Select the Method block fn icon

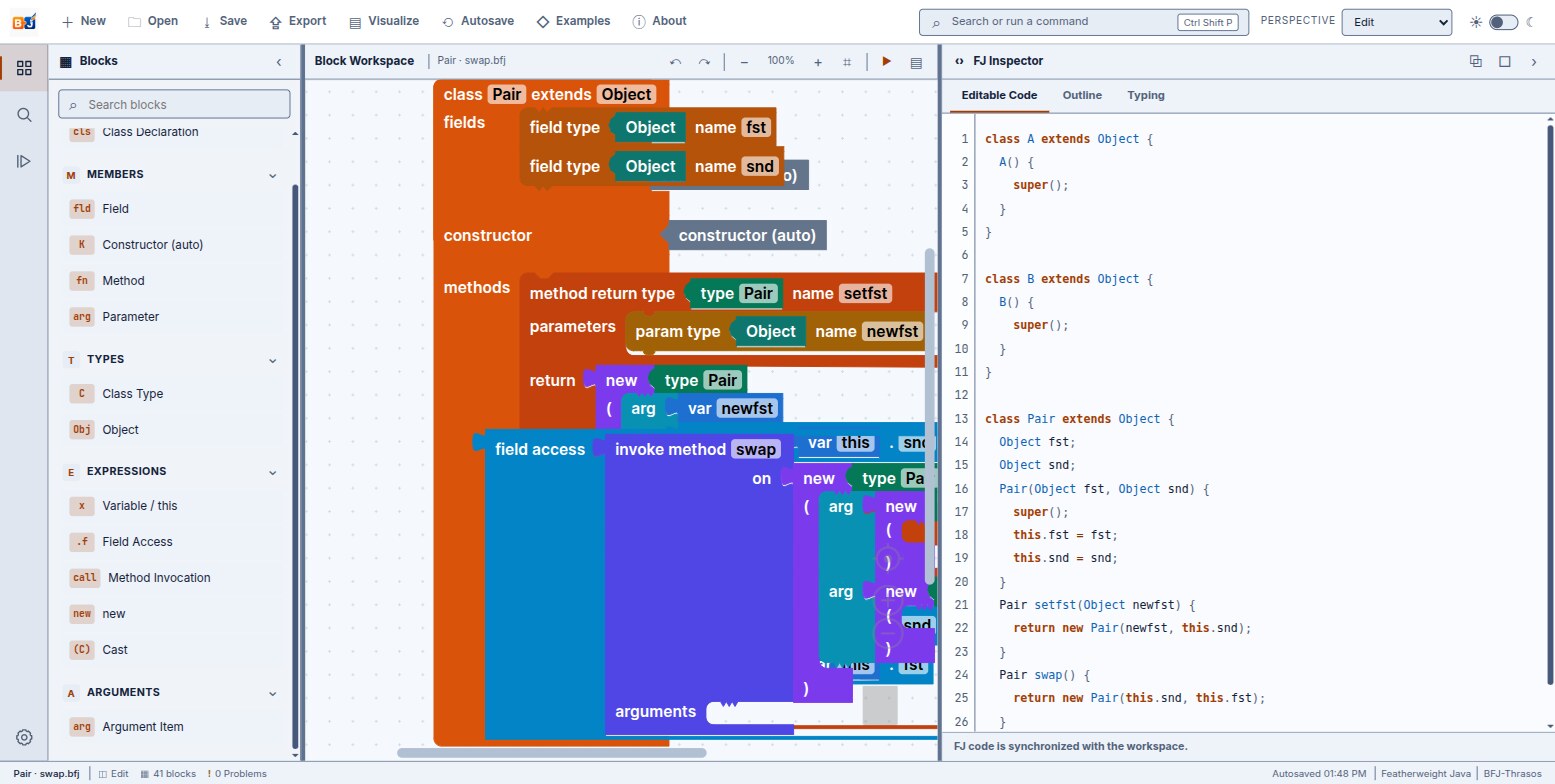[x=82, y=281]
